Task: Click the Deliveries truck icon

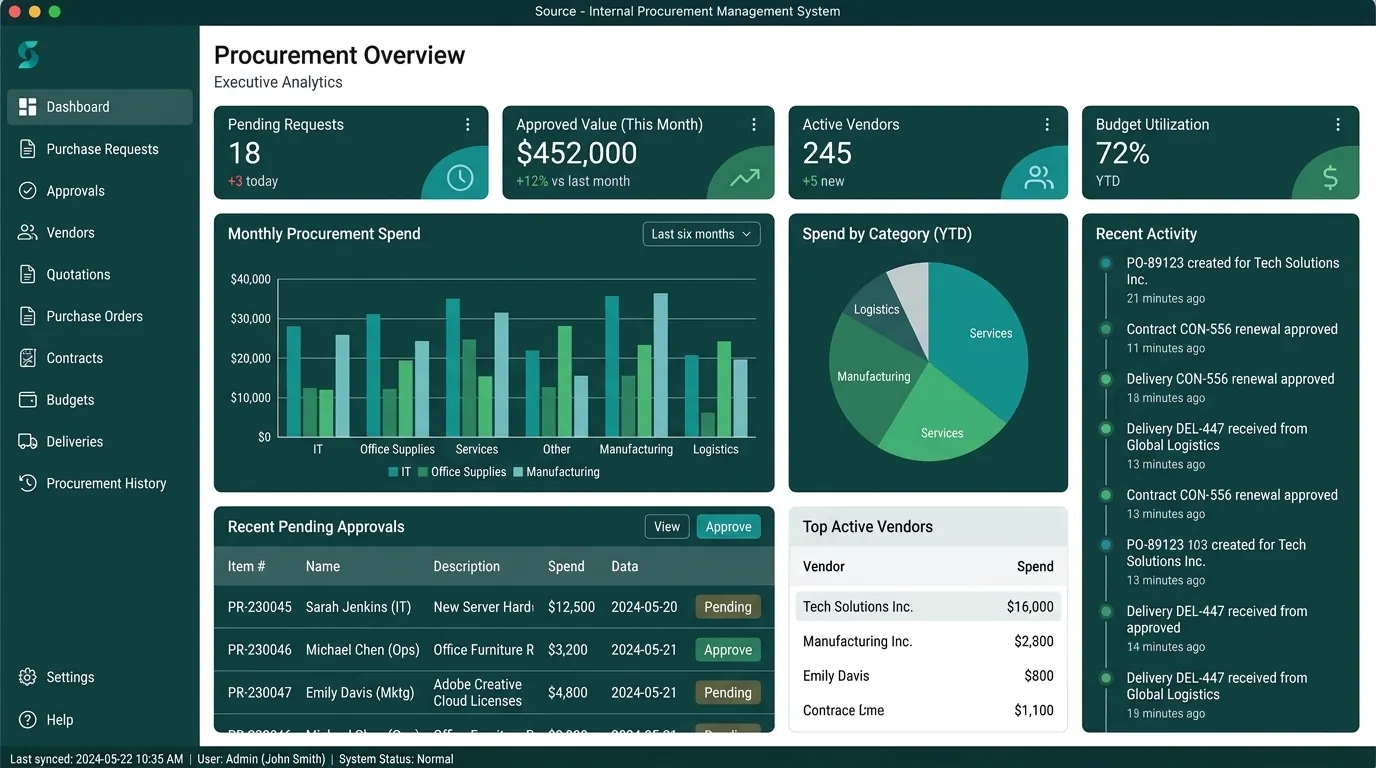Action: coord(28,441)
